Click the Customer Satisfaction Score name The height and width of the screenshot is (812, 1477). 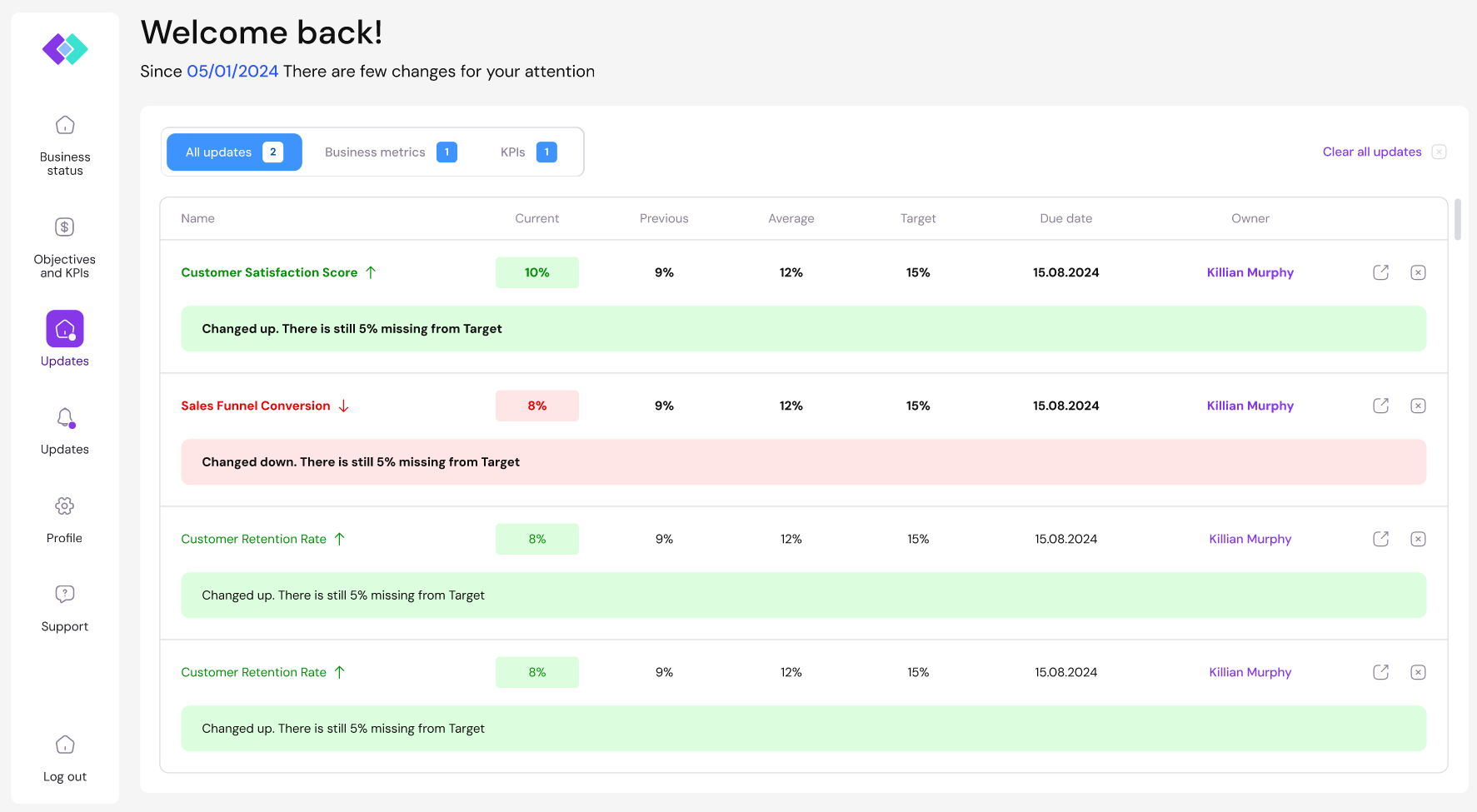pyautogui.click(x=269, y=272)
